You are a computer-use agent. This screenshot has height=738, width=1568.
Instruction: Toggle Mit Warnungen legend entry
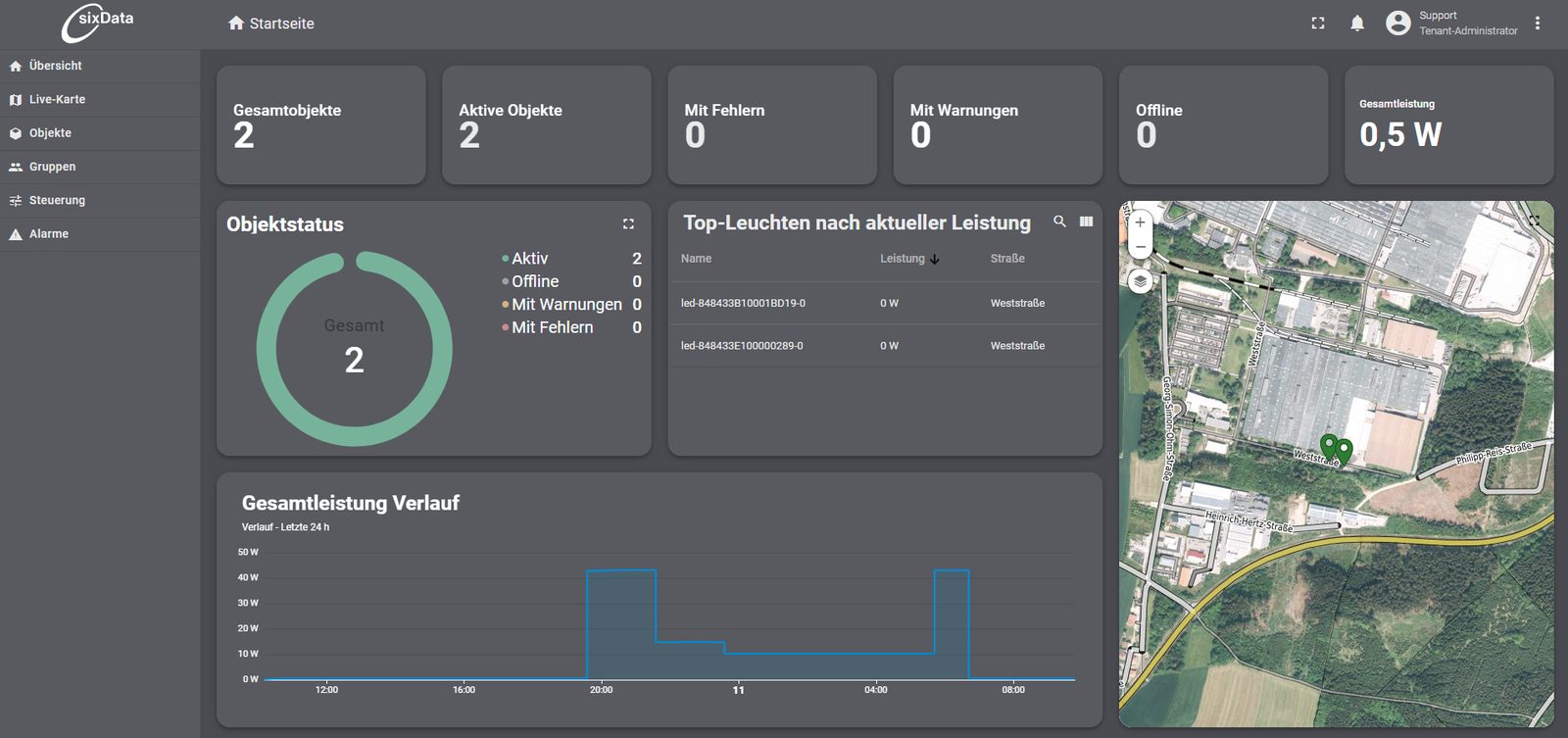572,305
